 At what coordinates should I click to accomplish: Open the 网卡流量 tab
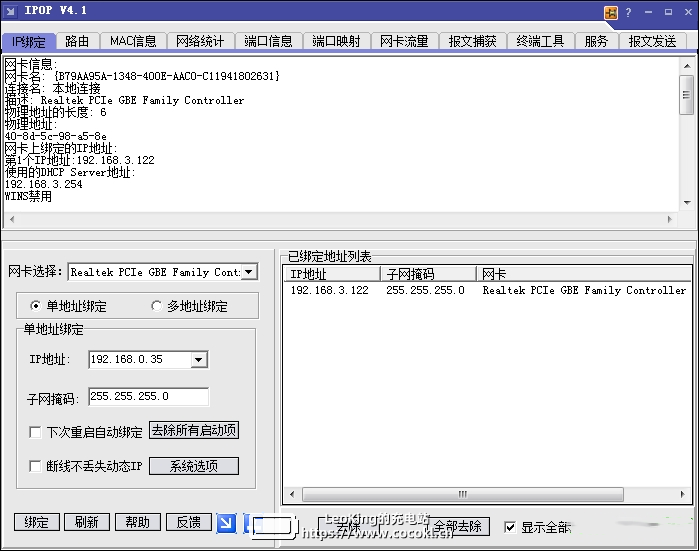[404, 41]
